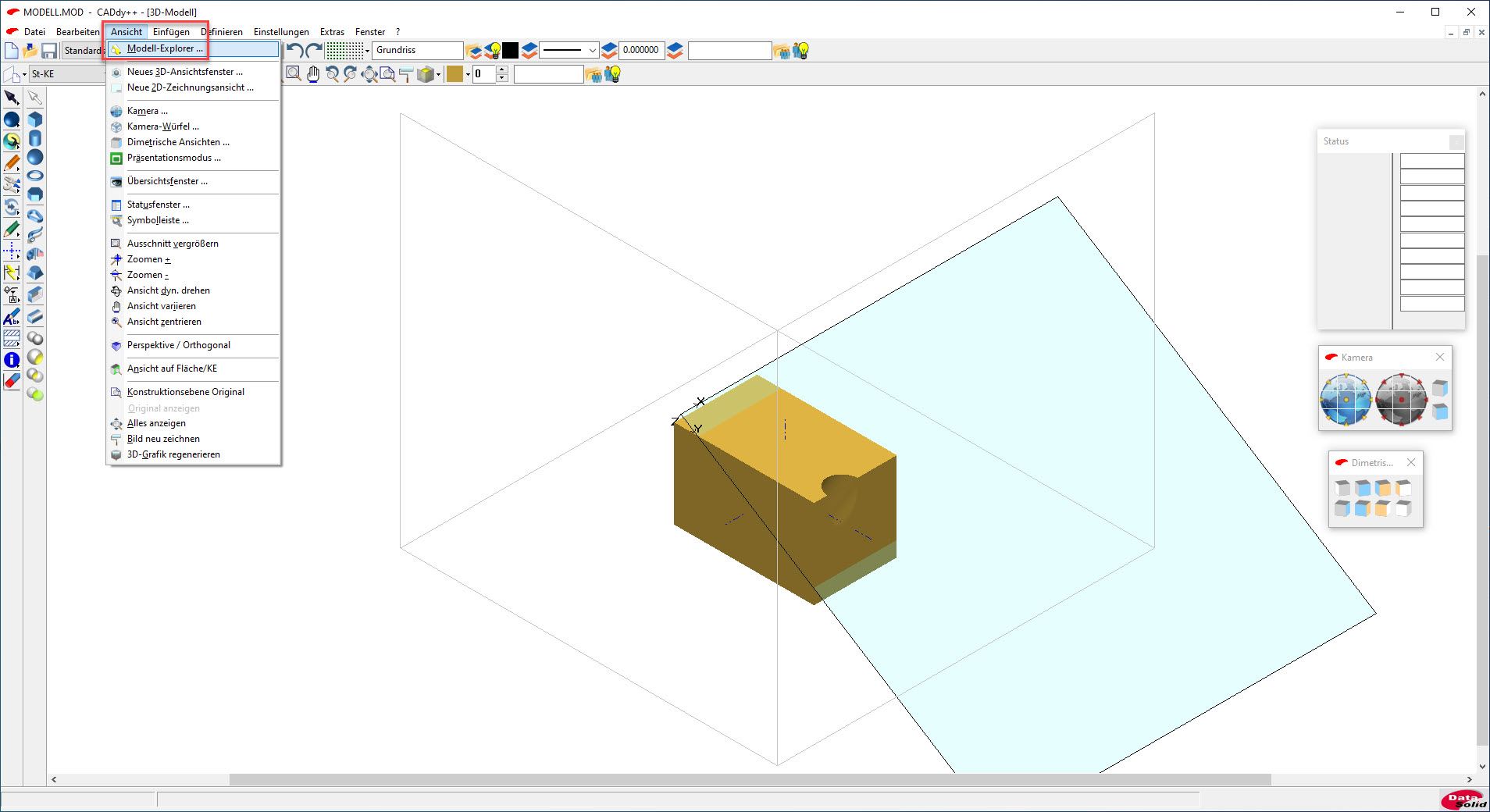
Task: Open the Einstellungen menu
Action: [281, 32]
